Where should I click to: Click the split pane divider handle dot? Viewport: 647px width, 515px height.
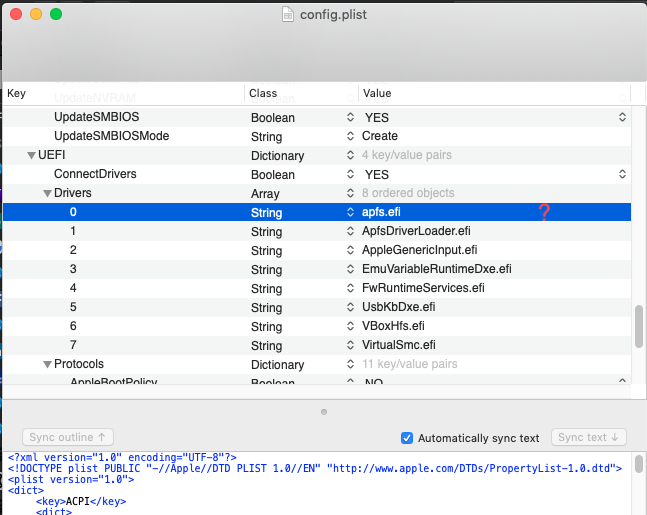pyautogui.click(x=324, y=412)
